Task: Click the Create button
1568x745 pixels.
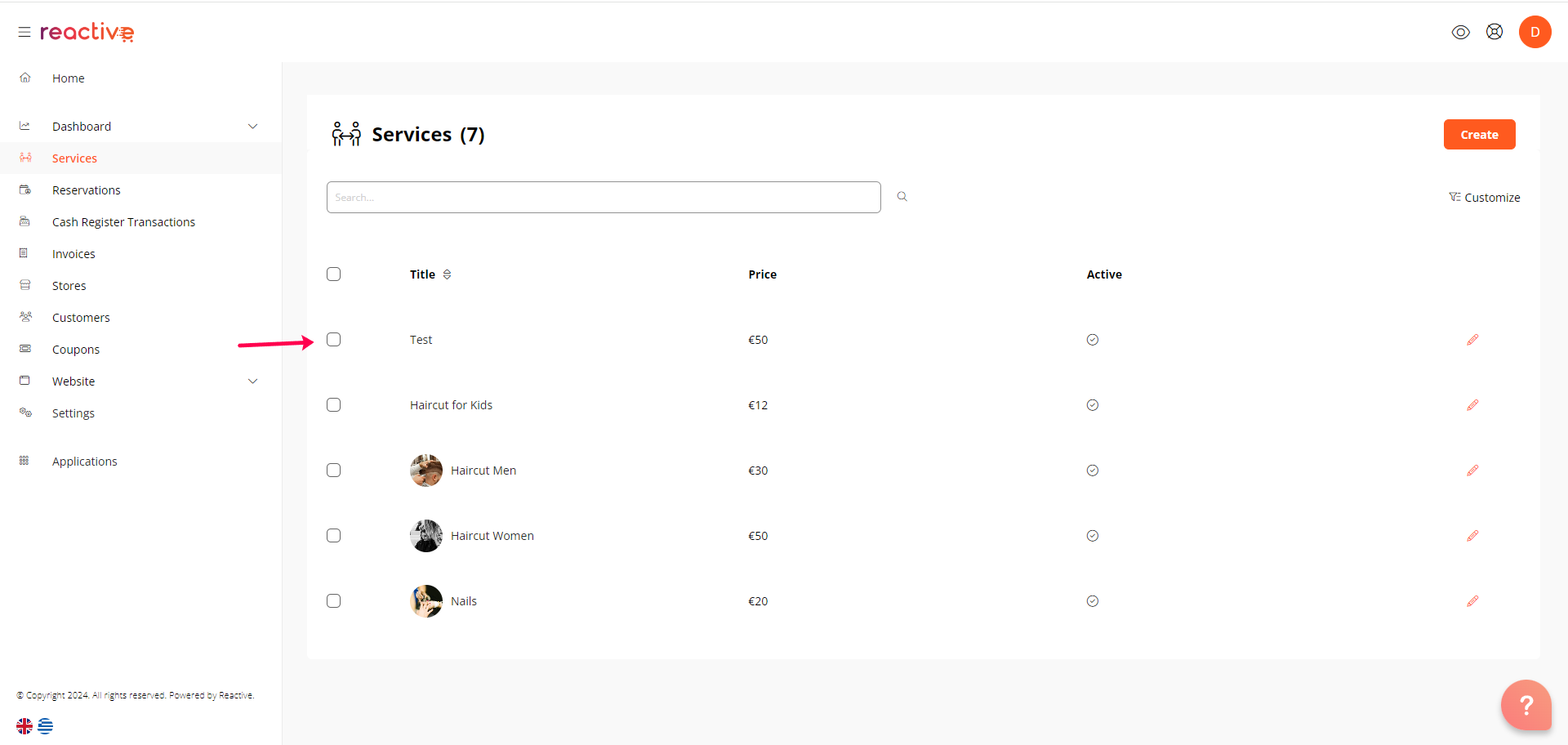Action: pyautogui.click(x=1478, y=135)
